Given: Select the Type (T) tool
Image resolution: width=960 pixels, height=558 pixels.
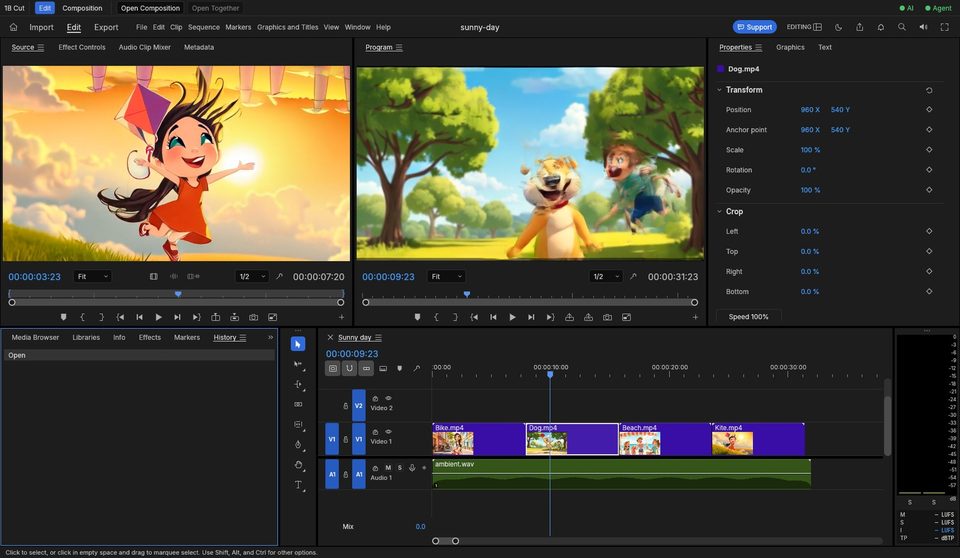Looking at the screenshot, I should [298, 485].
